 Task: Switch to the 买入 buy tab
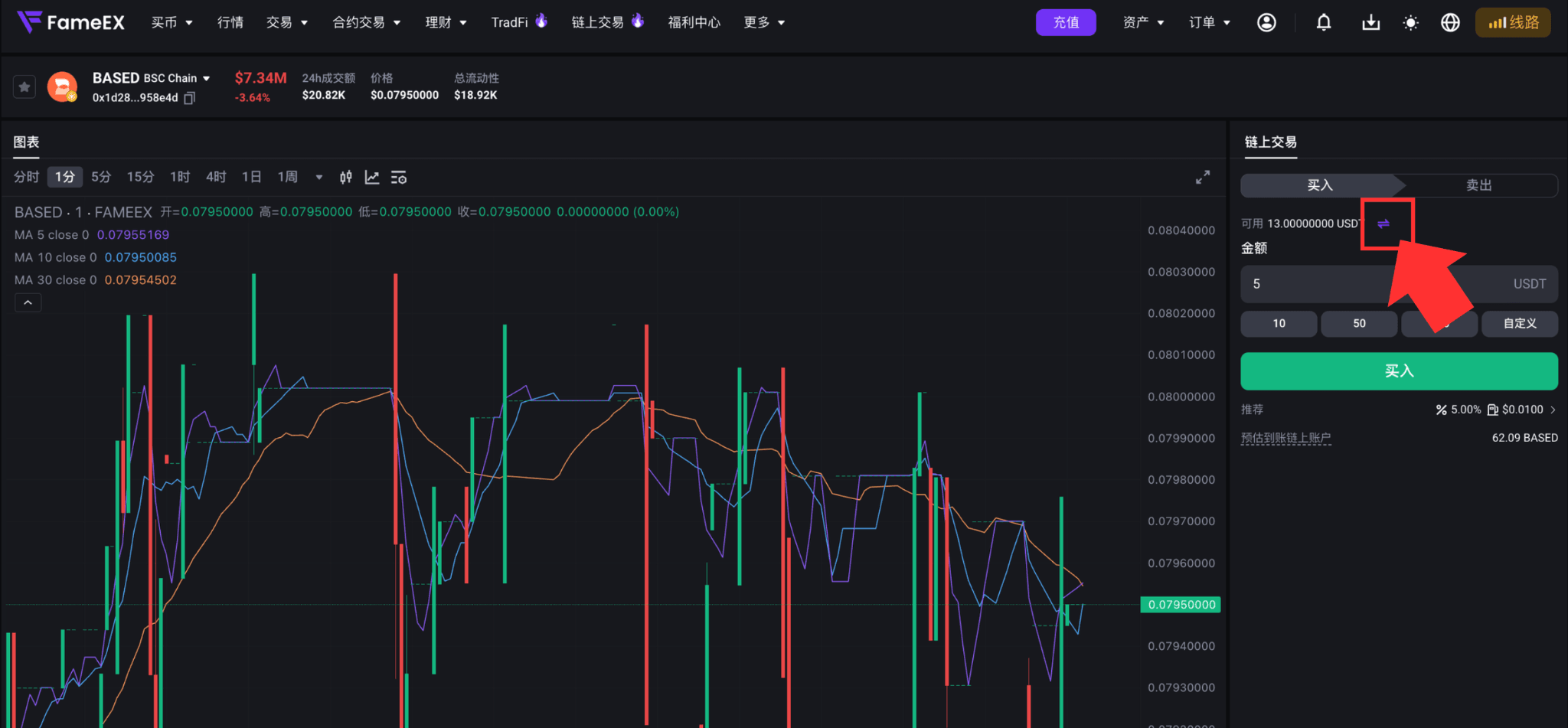1321,185
